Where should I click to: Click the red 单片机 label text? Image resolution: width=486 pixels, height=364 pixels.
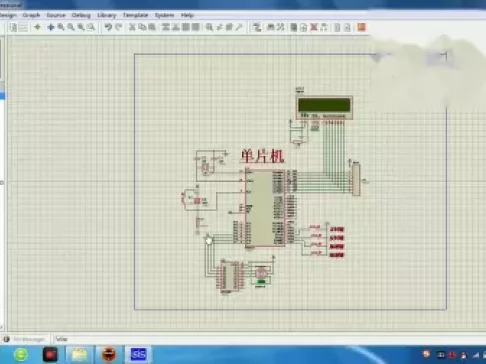262,156
